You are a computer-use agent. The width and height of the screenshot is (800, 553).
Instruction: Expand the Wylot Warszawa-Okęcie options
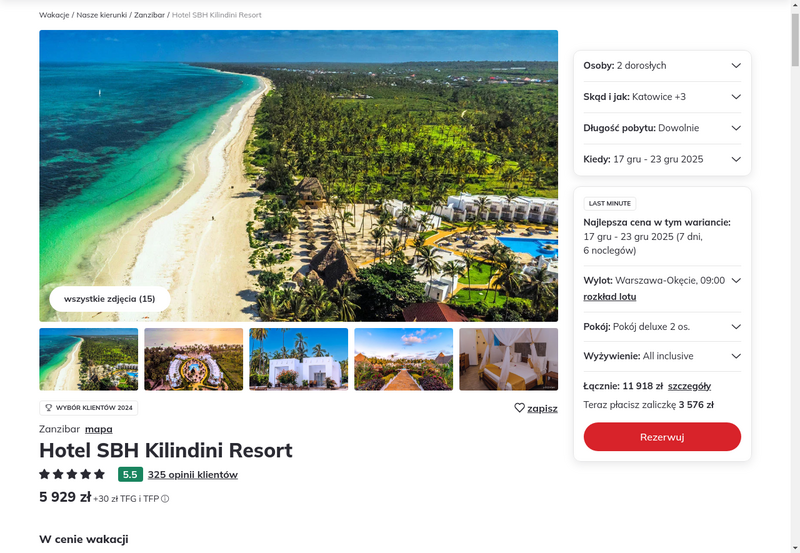click(x=736, y=281)
